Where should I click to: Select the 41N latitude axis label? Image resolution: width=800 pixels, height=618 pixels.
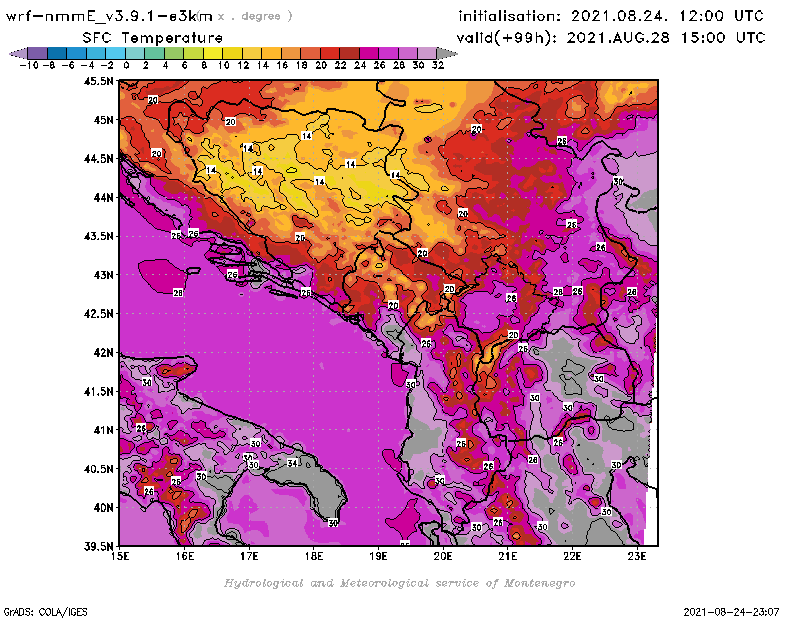click(104, 430)
